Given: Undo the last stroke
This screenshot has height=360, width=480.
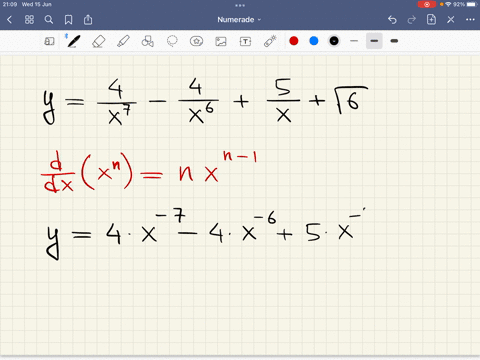Looking at the screenshot, I should tap(392, 20).
